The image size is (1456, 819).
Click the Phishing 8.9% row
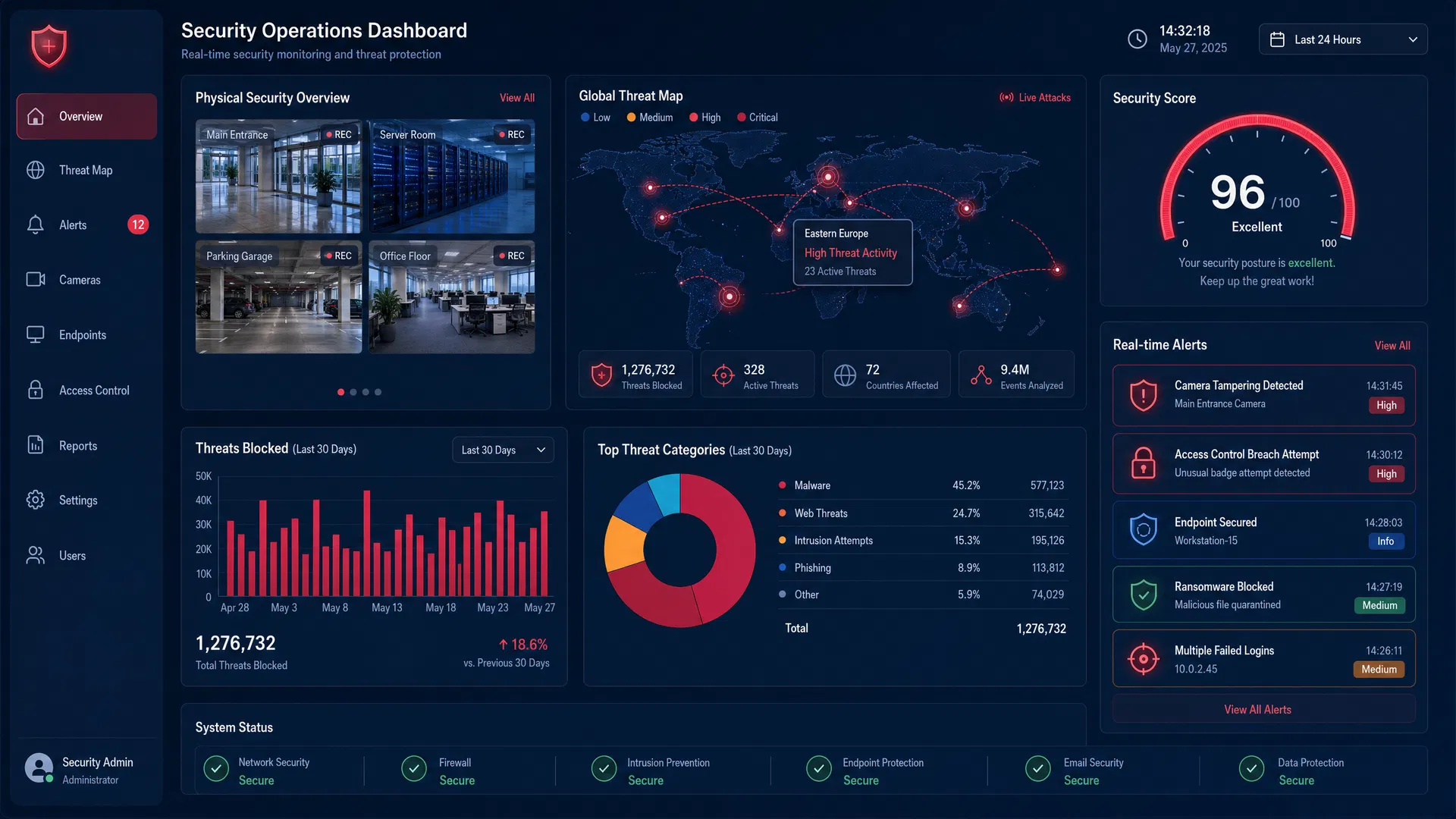921,567
